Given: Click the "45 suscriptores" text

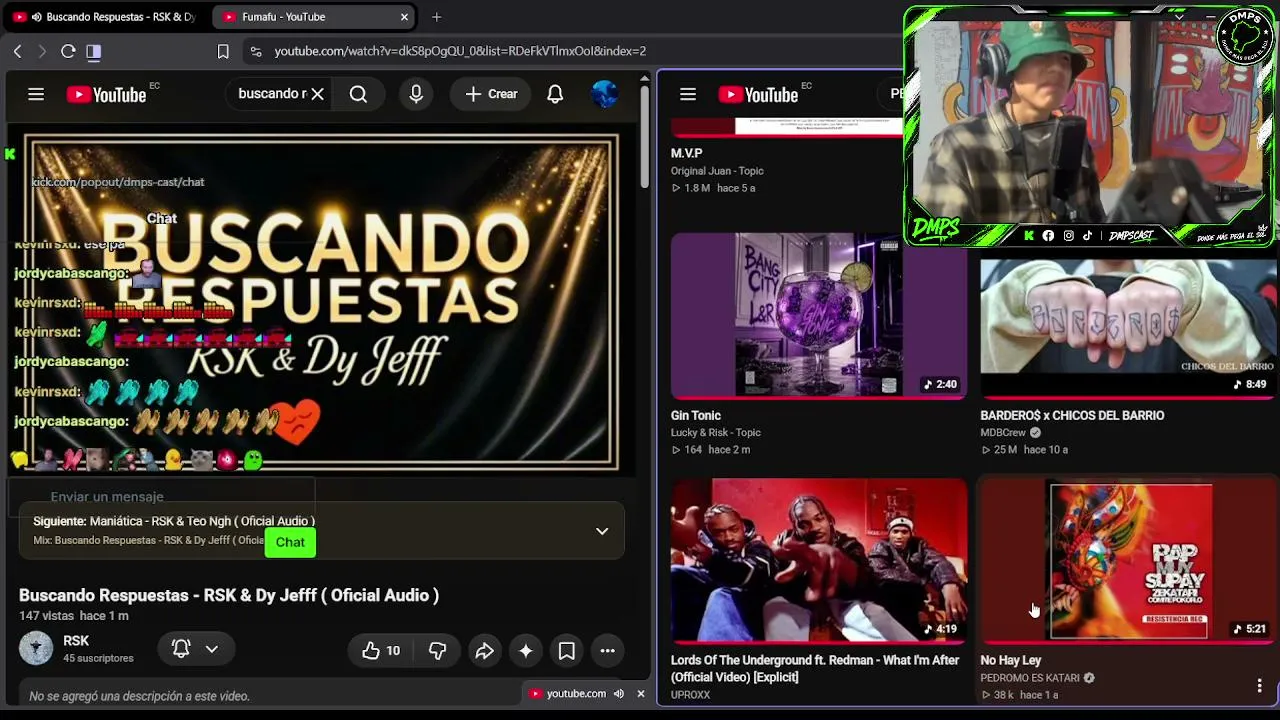Looking at the screenshot, I should click(x=98, y=659).
